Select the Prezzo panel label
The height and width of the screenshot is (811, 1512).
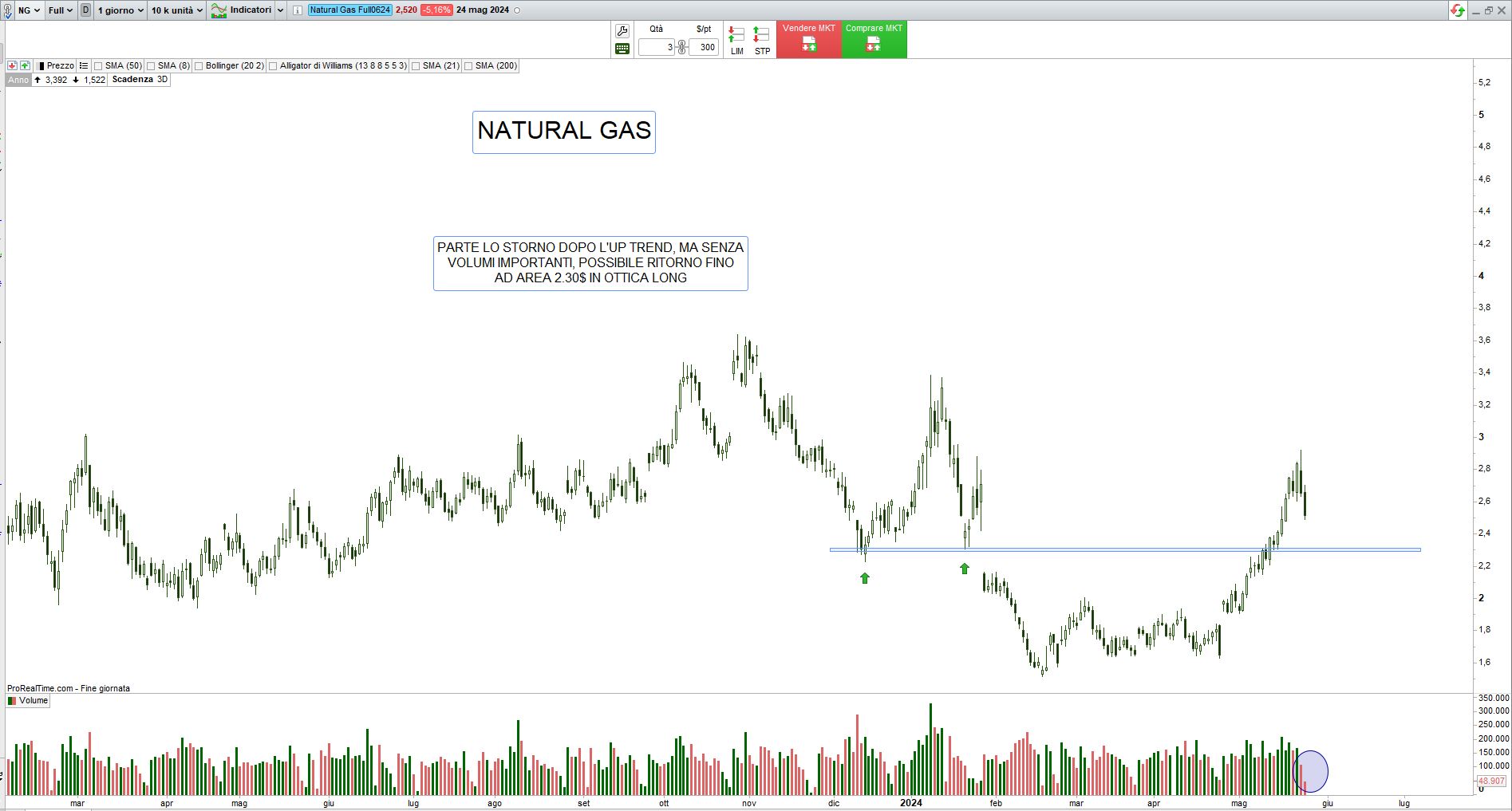(x=60, y=65)
